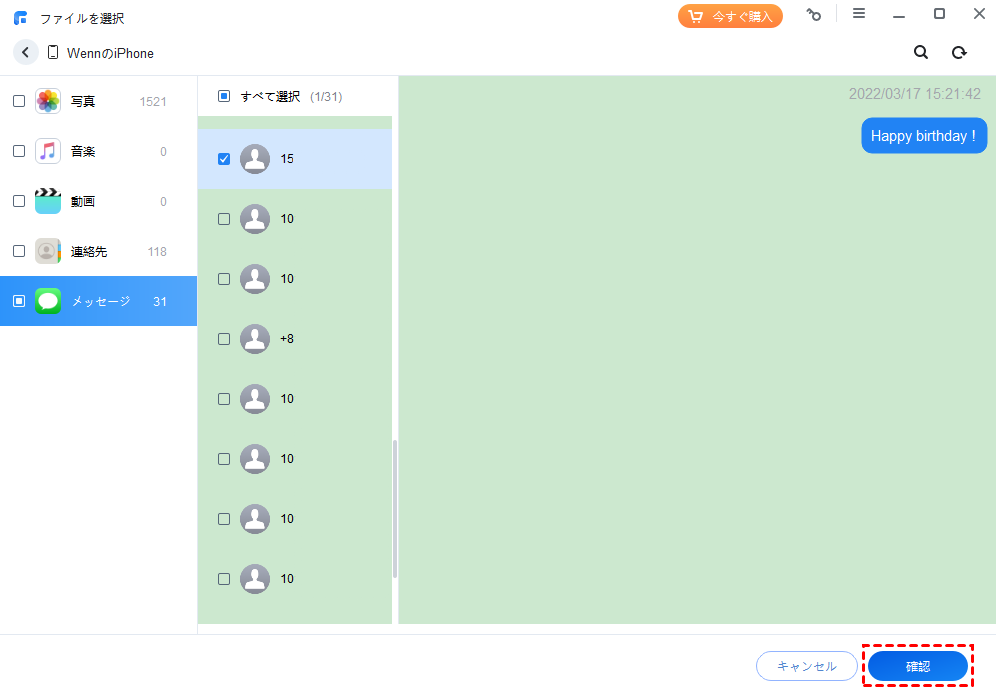
Task: Click the search magnifier icon
Action: point(921,53)
